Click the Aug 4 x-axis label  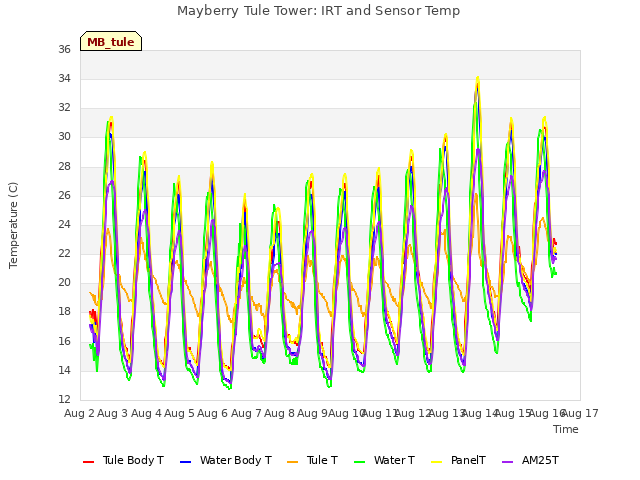point(146,413)
